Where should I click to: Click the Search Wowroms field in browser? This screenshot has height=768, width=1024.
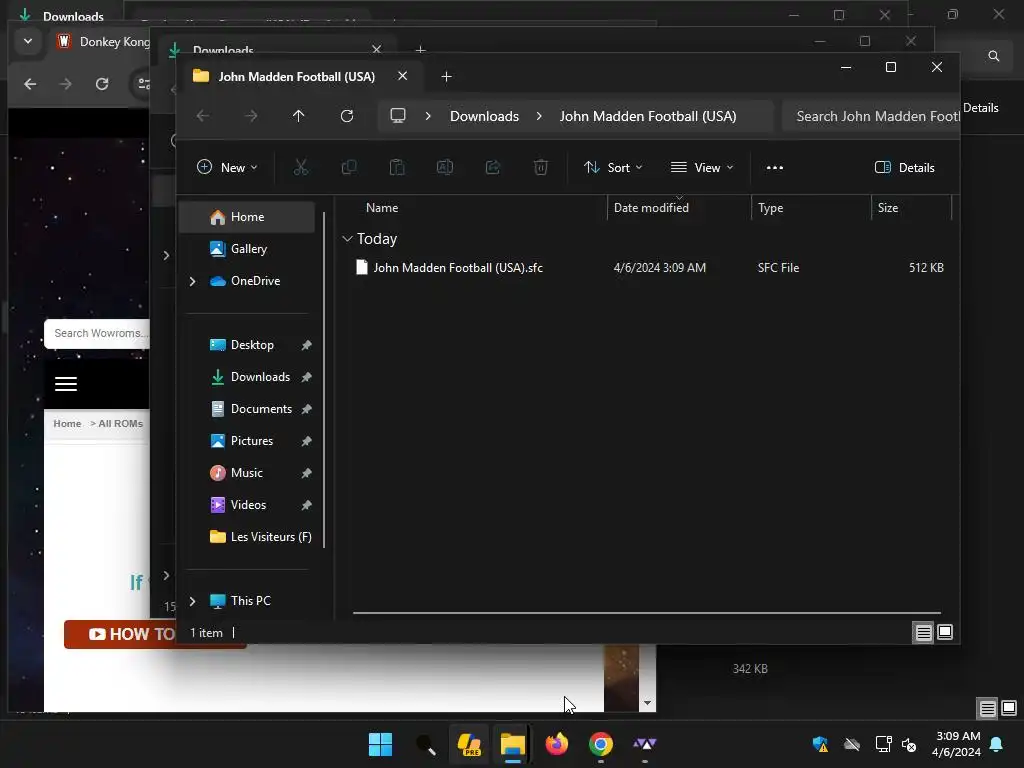(x=98, y=333)
